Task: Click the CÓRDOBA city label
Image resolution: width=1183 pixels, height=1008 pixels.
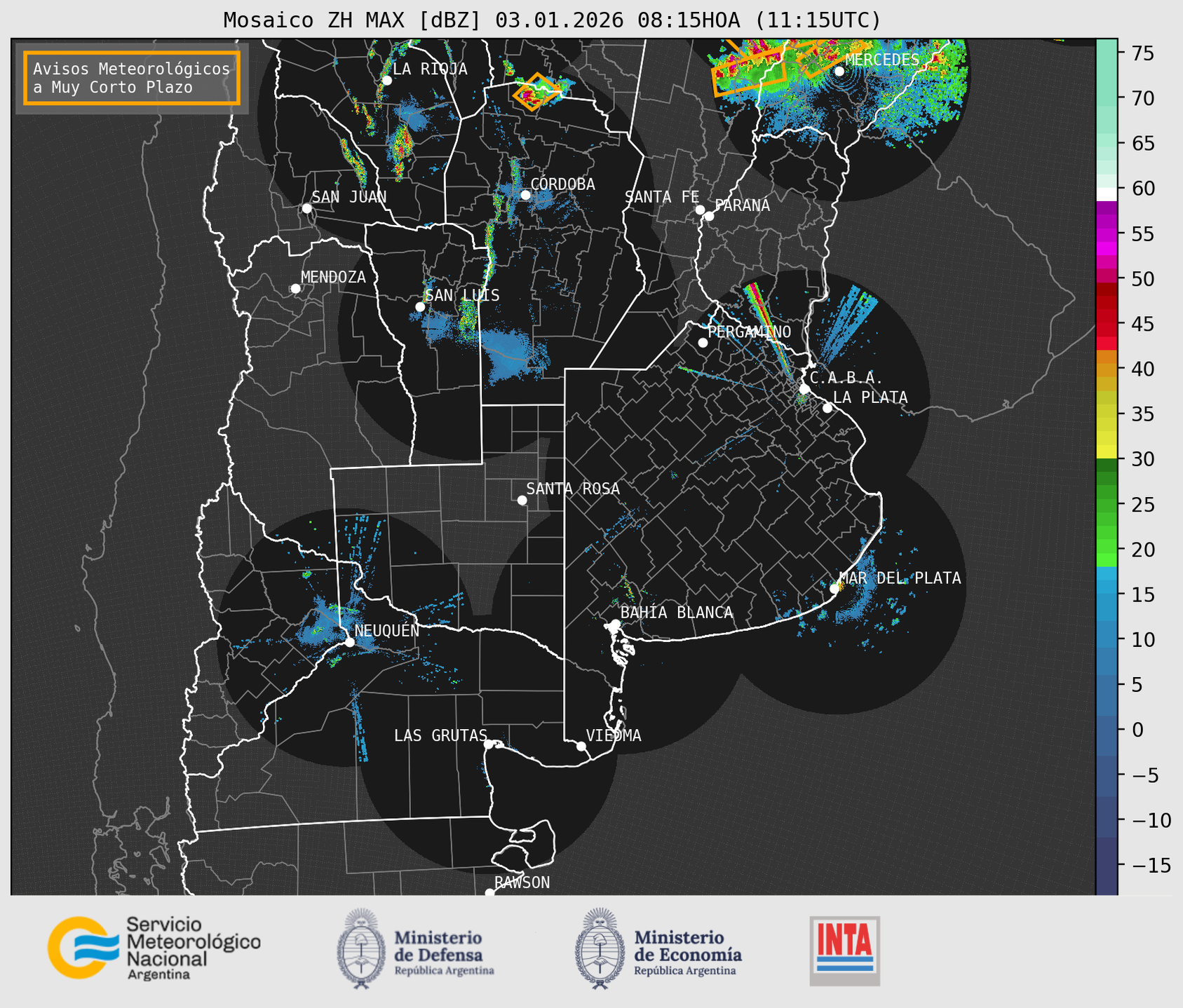Action: click(x=562, y=184)
